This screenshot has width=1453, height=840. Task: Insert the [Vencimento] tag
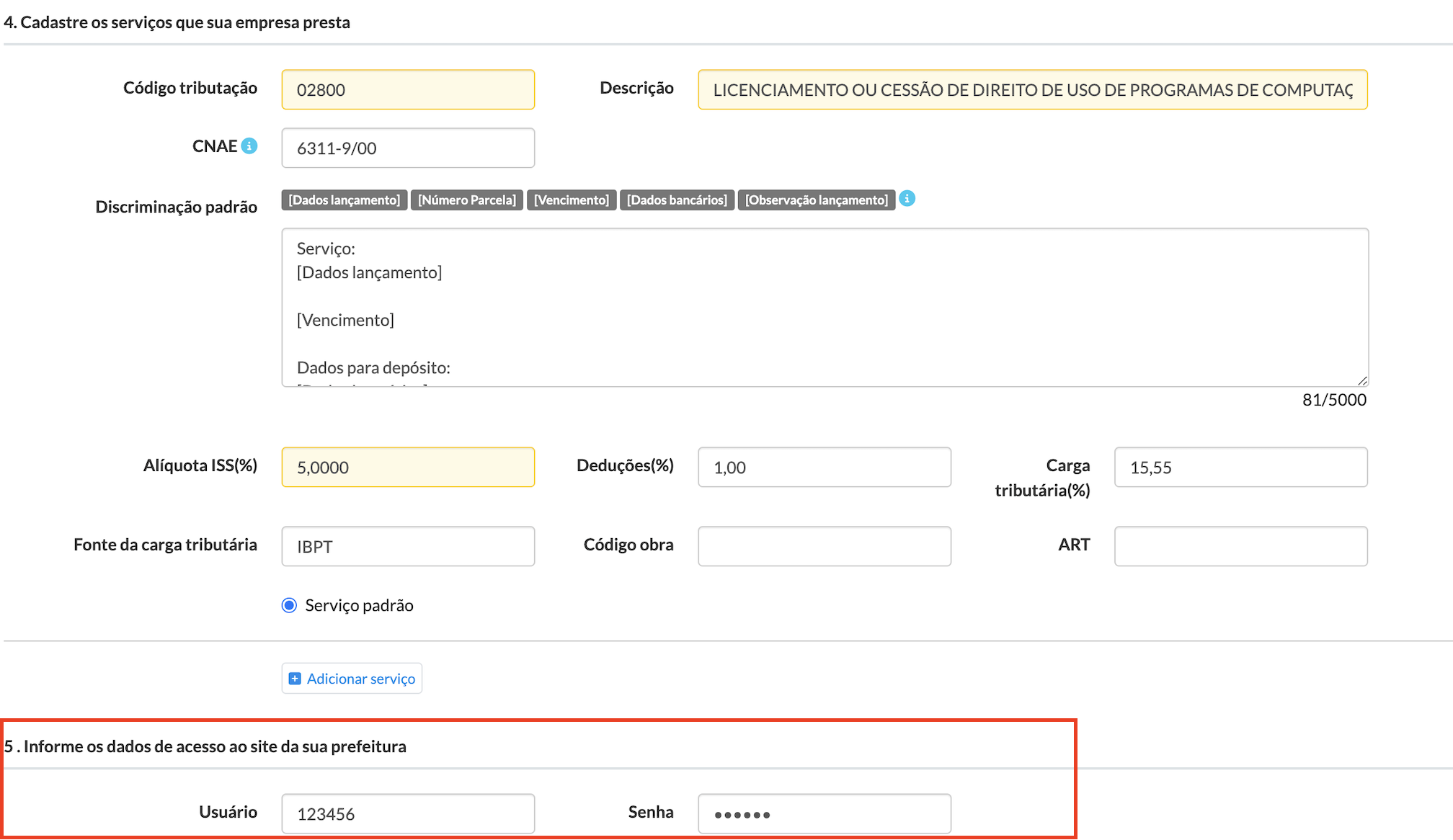click(x=572, y=200)
